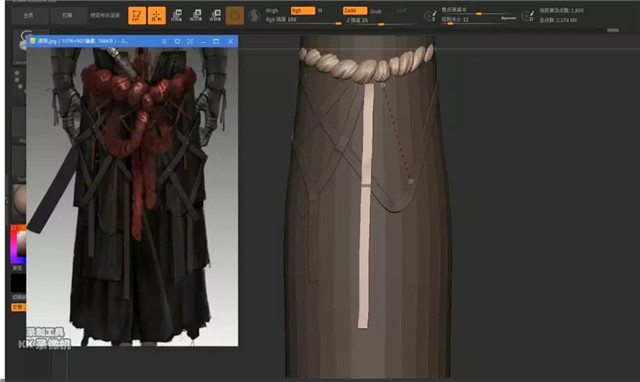
Task: Adjust the Rgb 强度 intensity slider
Action: [304, 20]
